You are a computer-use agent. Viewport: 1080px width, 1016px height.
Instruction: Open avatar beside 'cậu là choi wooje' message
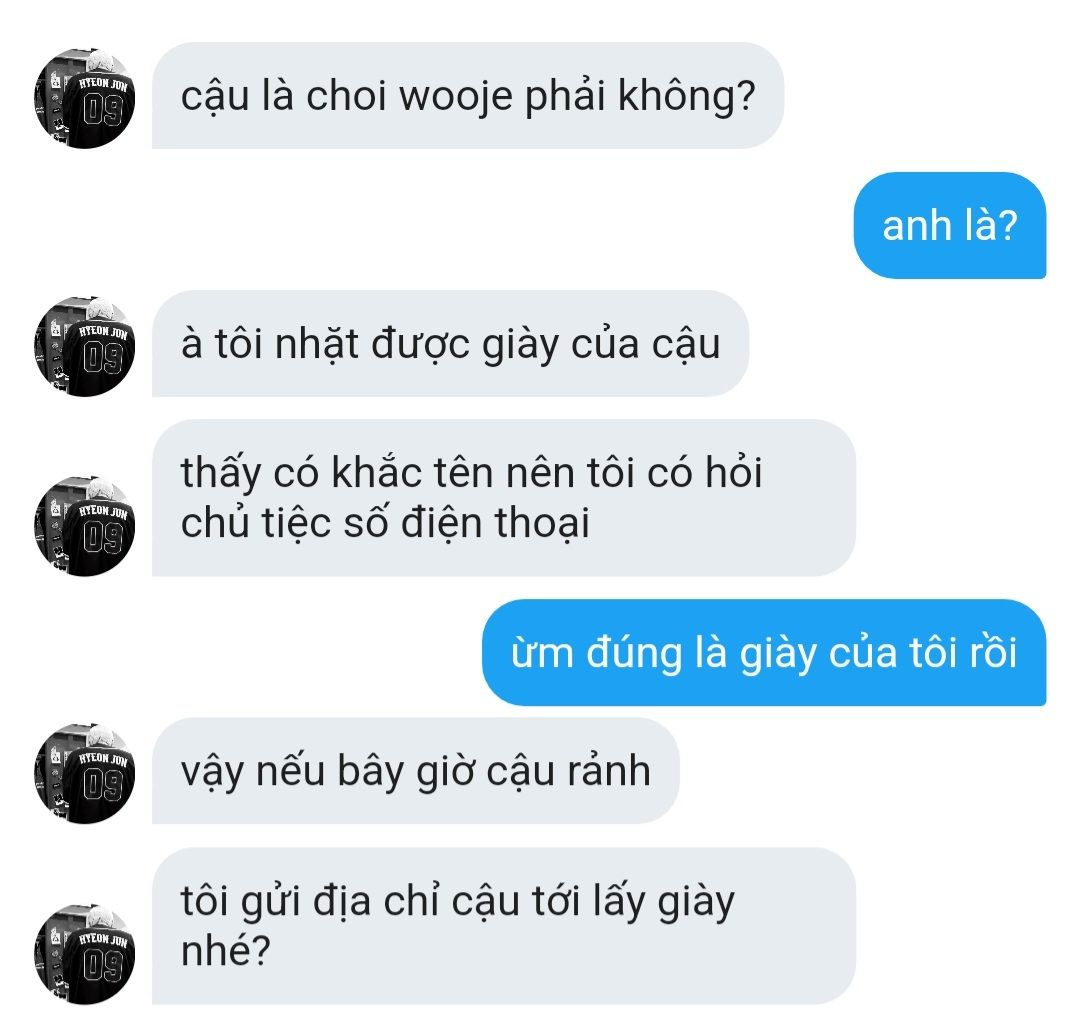pyautogui.click(x=84, y=99)
